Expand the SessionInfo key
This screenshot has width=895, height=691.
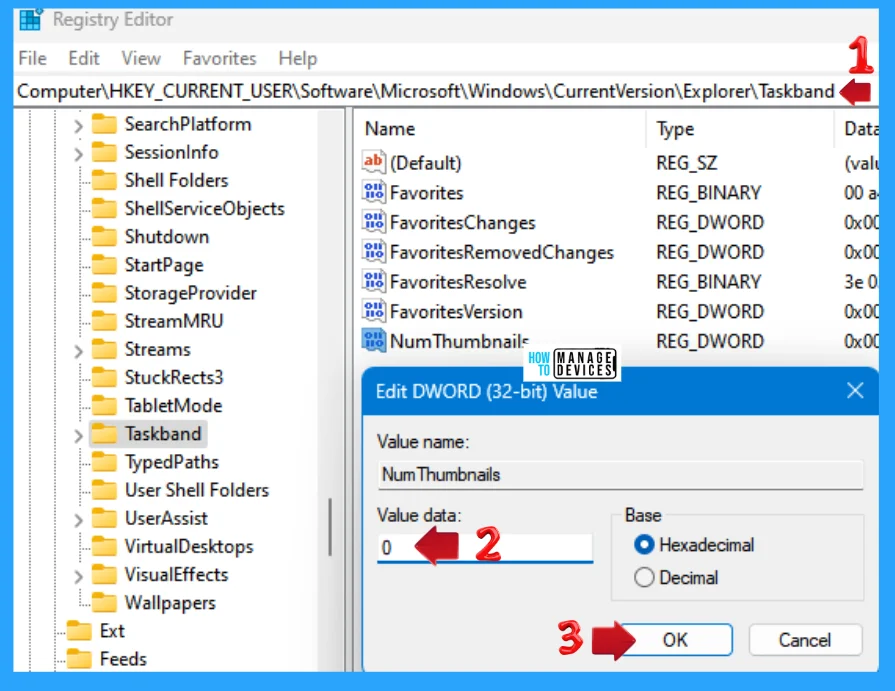78,153
